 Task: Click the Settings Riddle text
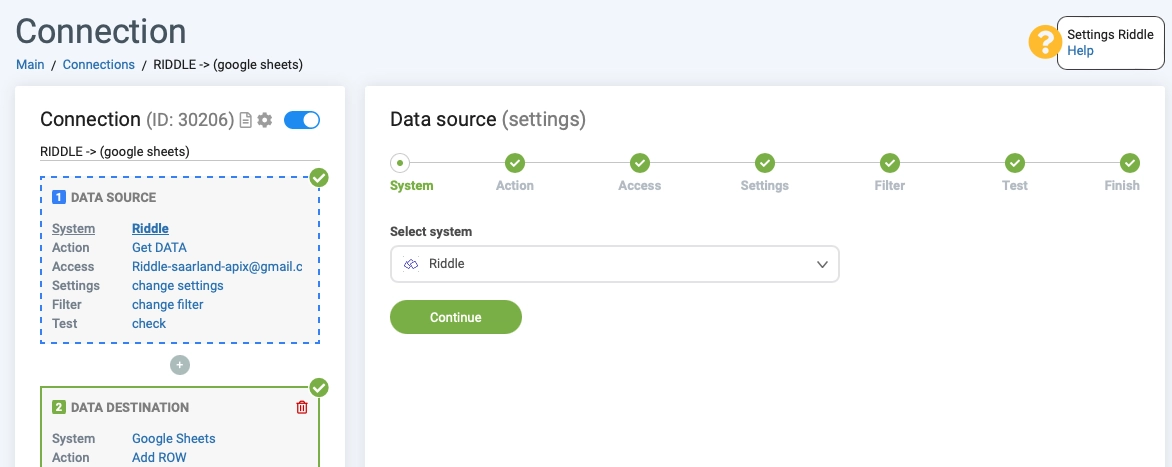coord(1110,35)
